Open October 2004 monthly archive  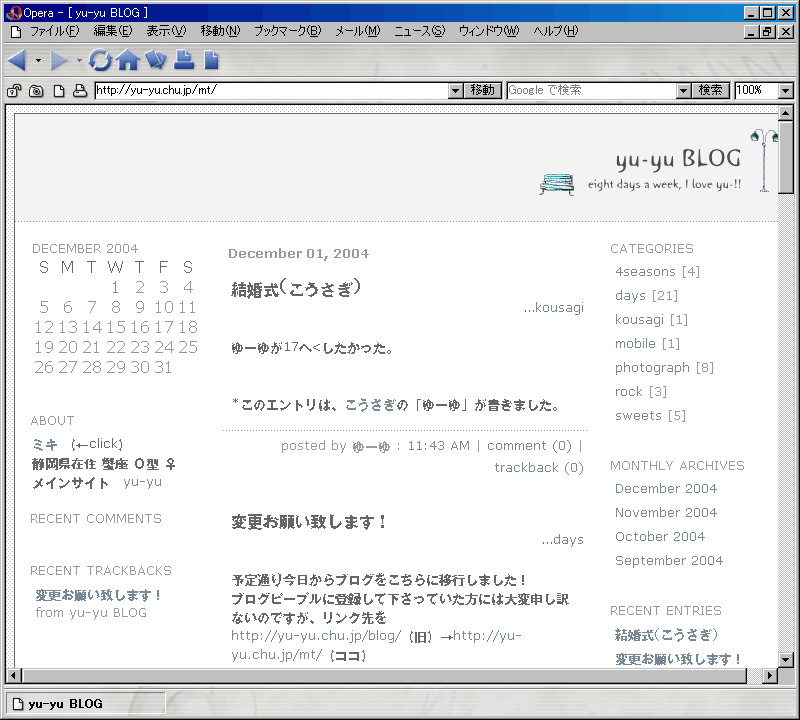point(660,536)
